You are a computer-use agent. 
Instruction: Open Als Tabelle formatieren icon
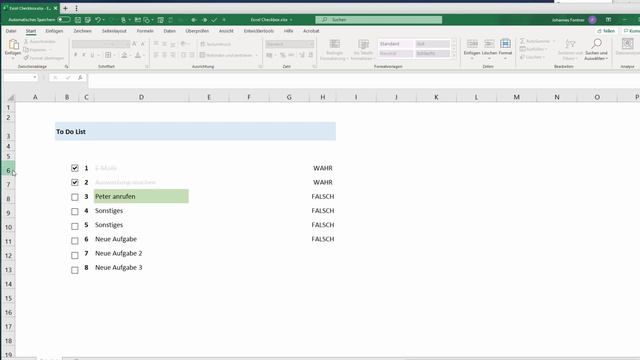click(363, 44)
